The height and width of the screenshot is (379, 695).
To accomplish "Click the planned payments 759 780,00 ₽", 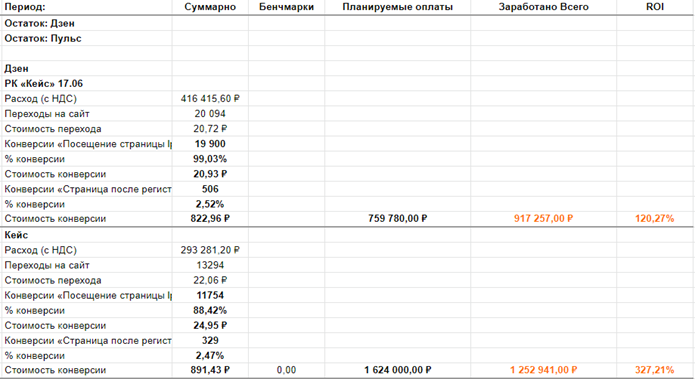I will pyautogui.click(x=398, y=219).
